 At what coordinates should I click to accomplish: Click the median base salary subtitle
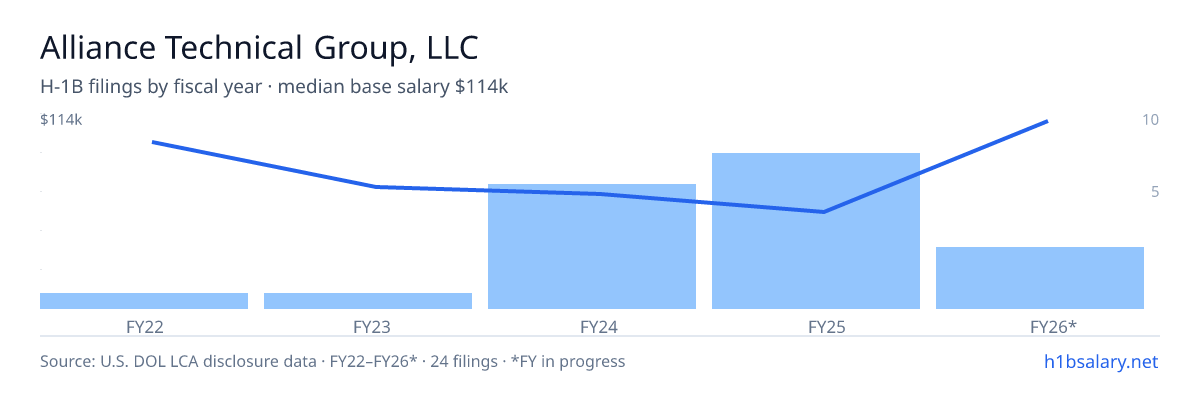(274, 87)
